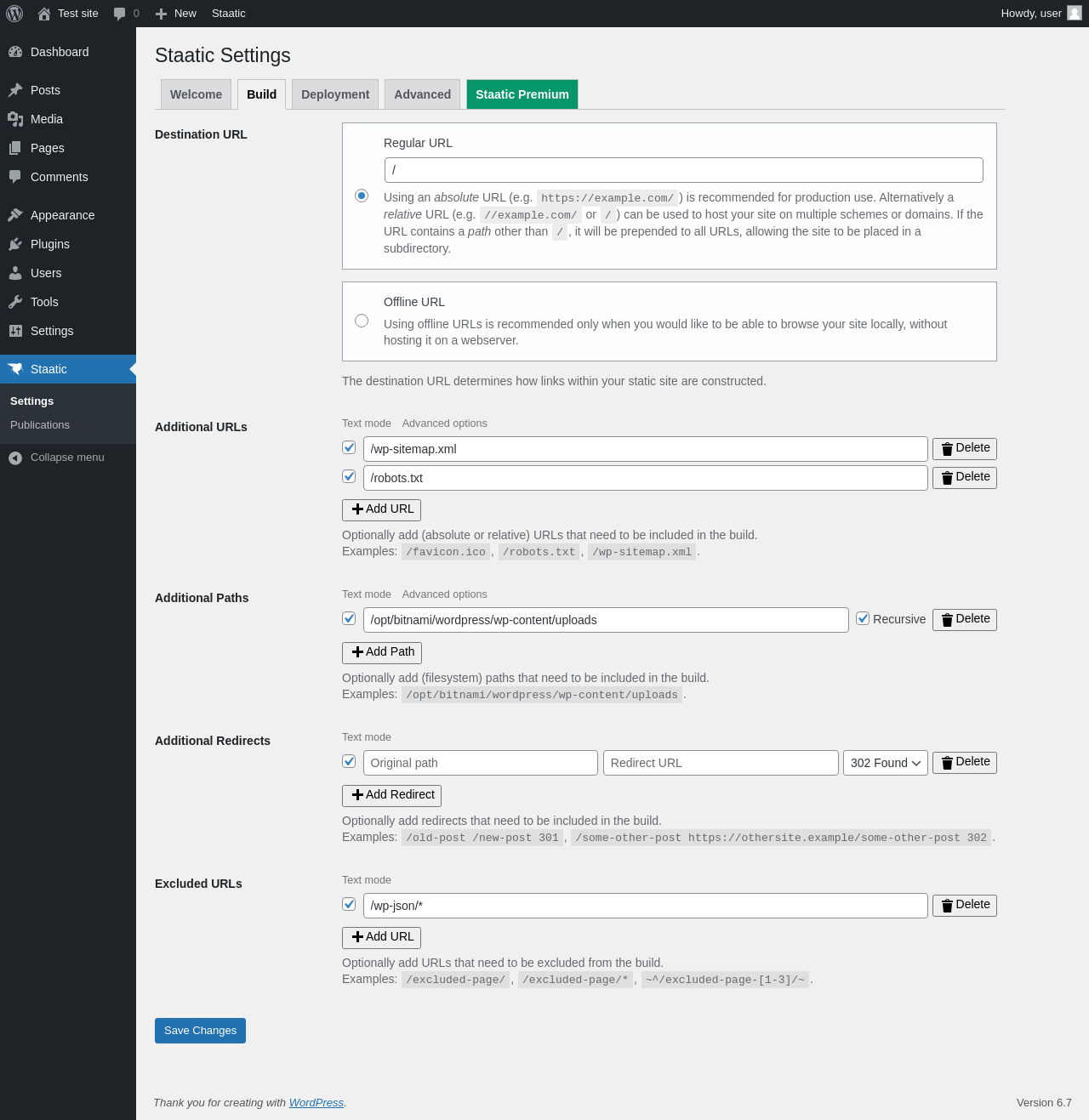Click the Comments icon in sidebar
Image resolution: width=1089 pixels, height=1120 pixels.
coord(15,177)
